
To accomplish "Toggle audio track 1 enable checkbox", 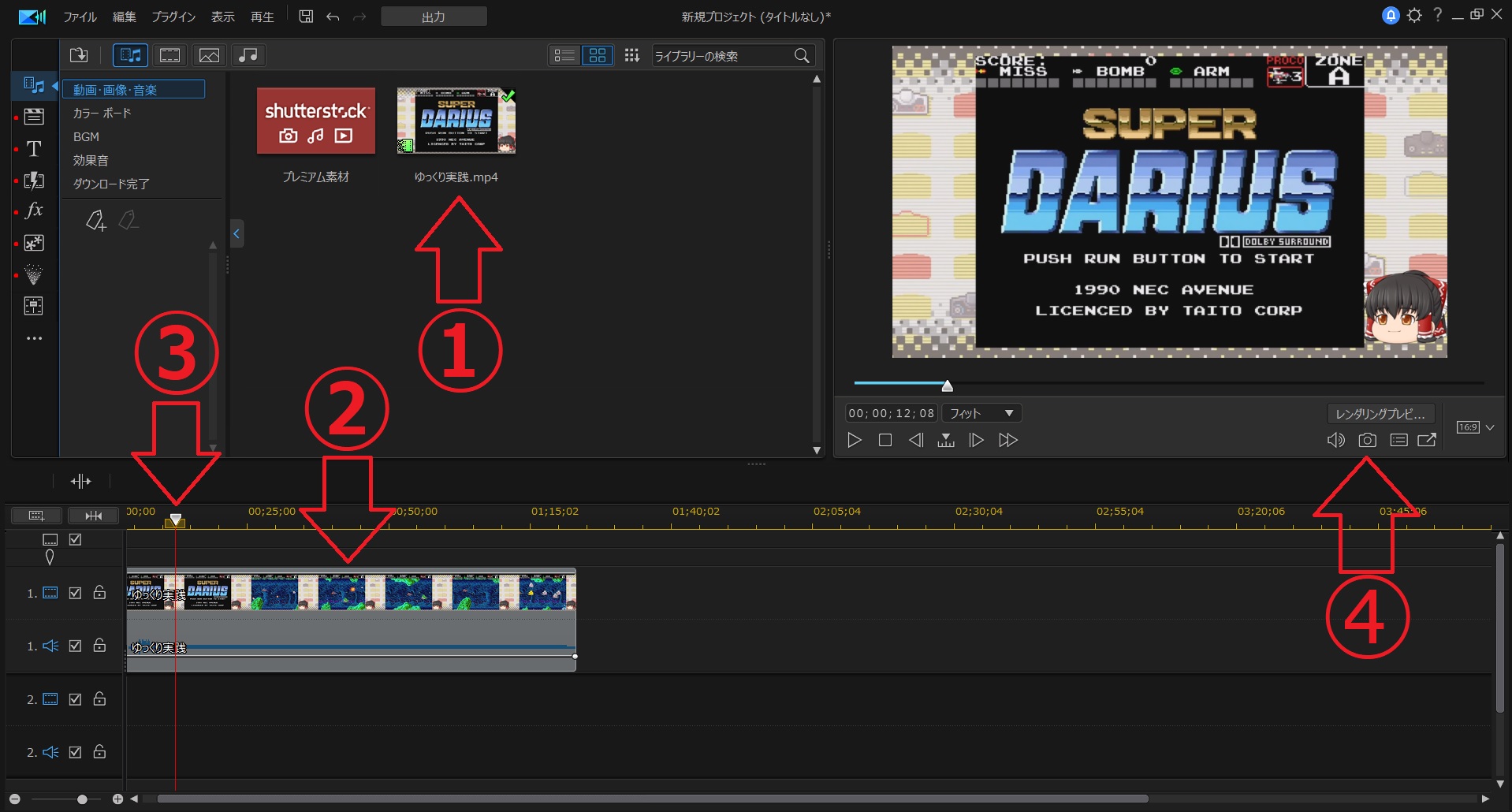I will pyautogui.click(x=76, y=646).
